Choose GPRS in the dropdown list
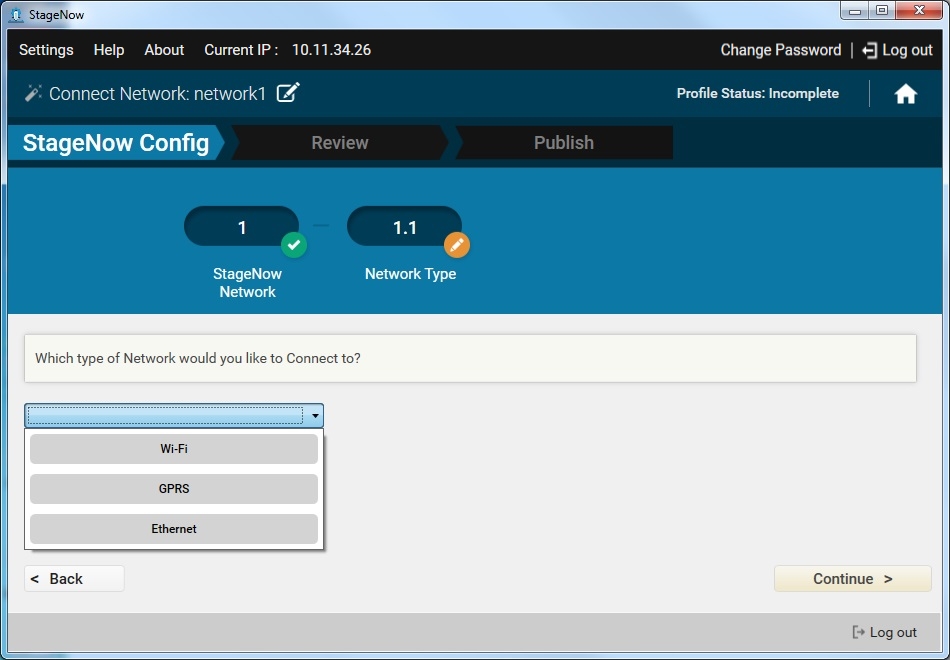The width and height of the screenshot is (950, 660). pos(174,489)
